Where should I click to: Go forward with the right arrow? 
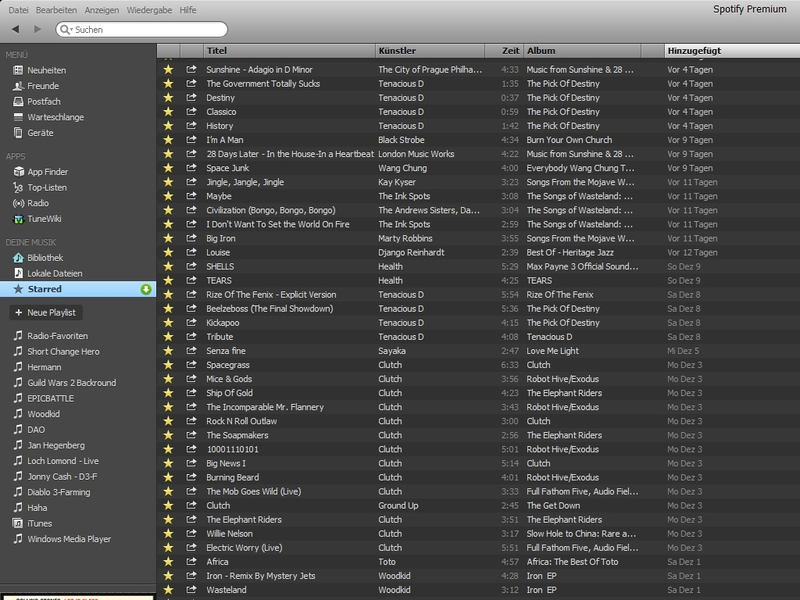[37, 29]
